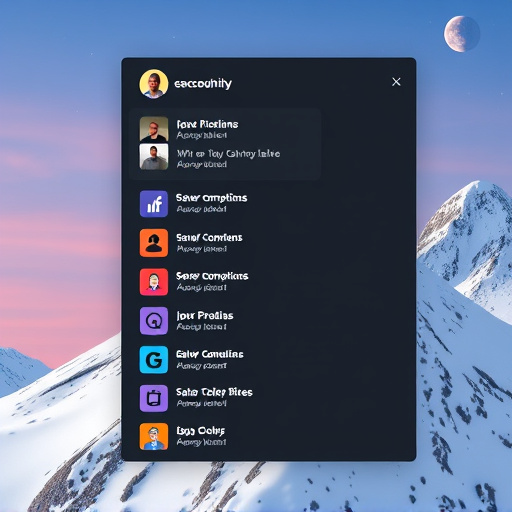The width and height of the screenshot is (512, 512).
Task: Select the 'Saw omptims' list entry text
Action: pos(212,198)
